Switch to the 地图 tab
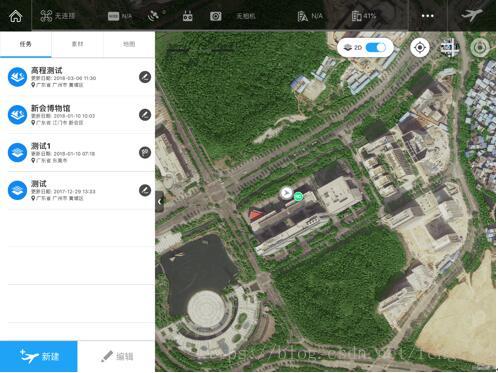The width and height of the screenshot is (498, 373). coord(129,44)
